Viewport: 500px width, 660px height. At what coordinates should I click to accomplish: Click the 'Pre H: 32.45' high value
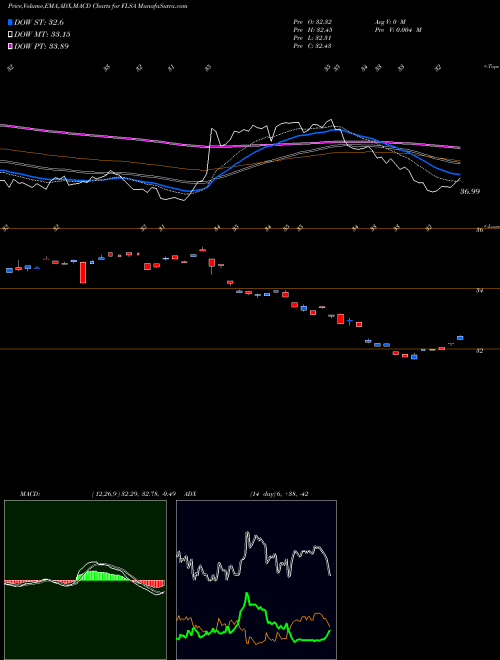[313, 30]
